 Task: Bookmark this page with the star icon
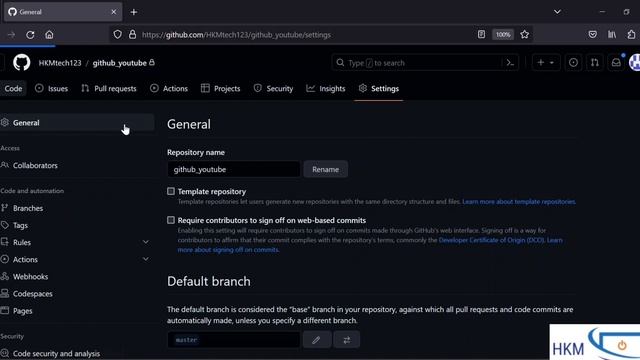[x=524, y=35]
